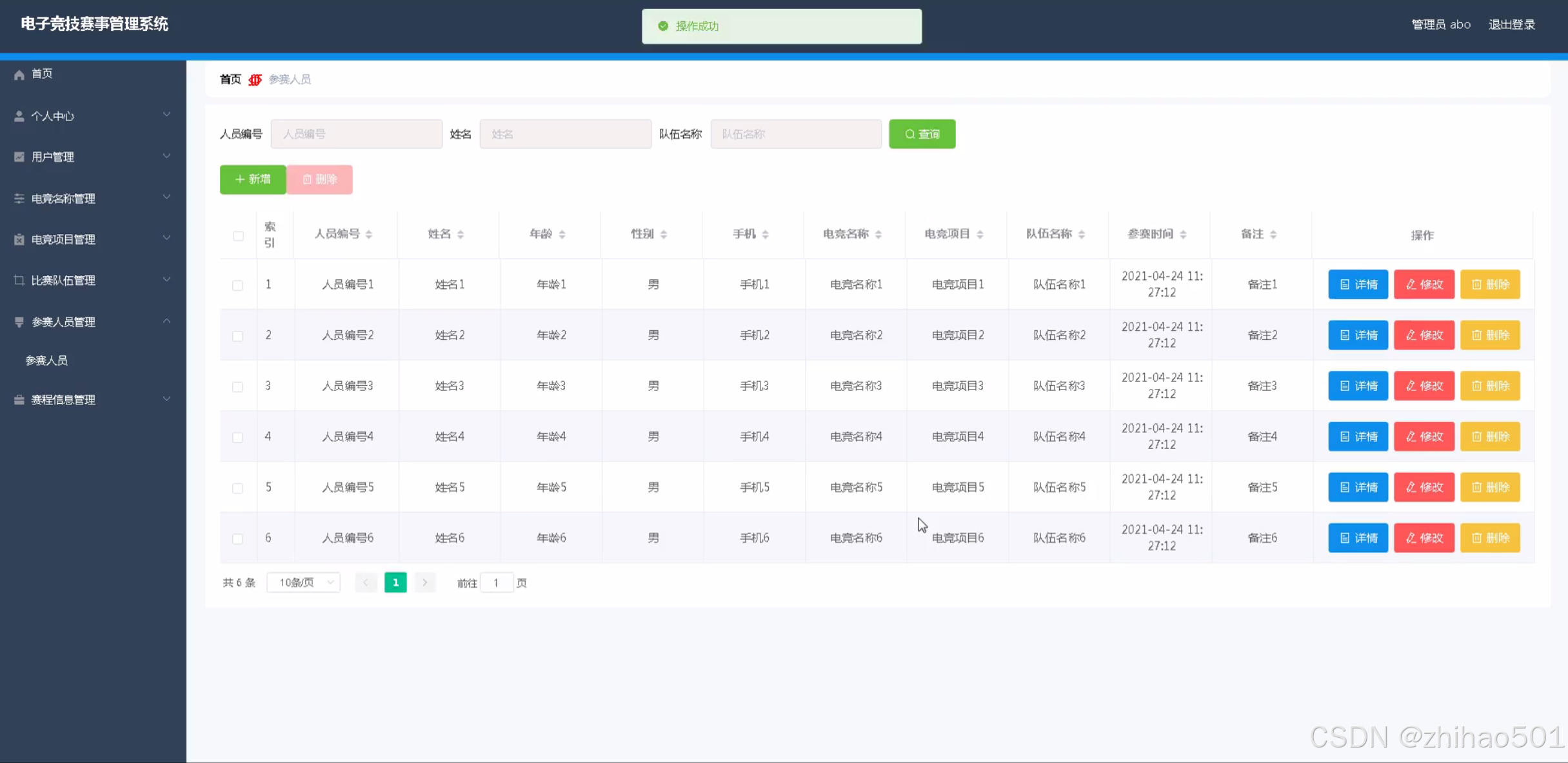This screenshot has height=763, width=1568.
Task: Sort the table by the 年龄 sort arrows
Action: [562, 234]
